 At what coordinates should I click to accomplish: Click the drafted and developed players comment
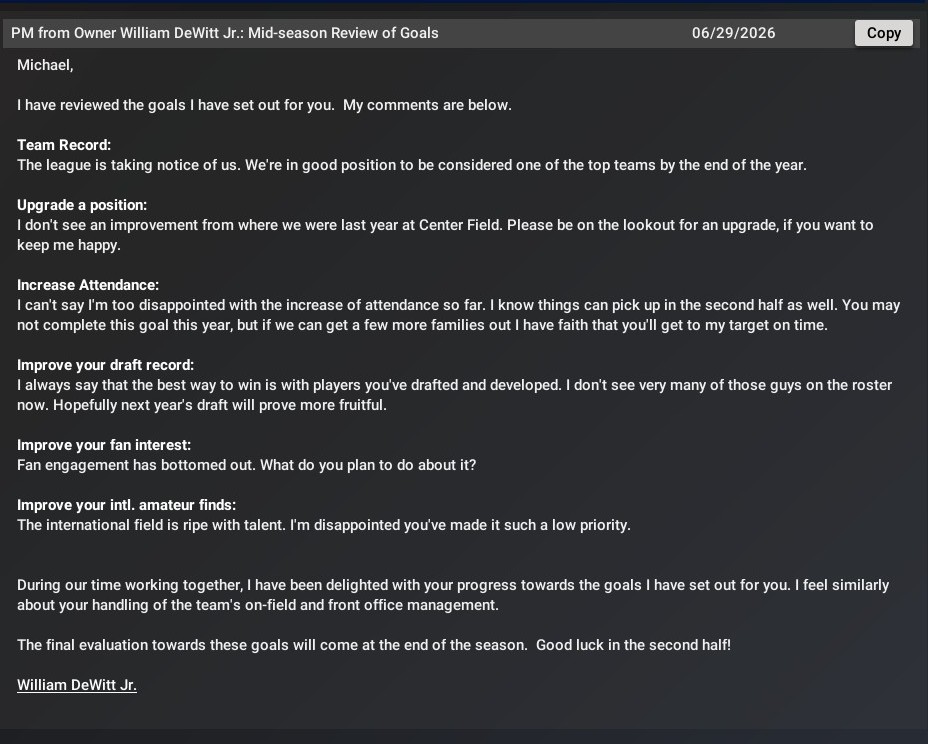[x=454, y=385]
